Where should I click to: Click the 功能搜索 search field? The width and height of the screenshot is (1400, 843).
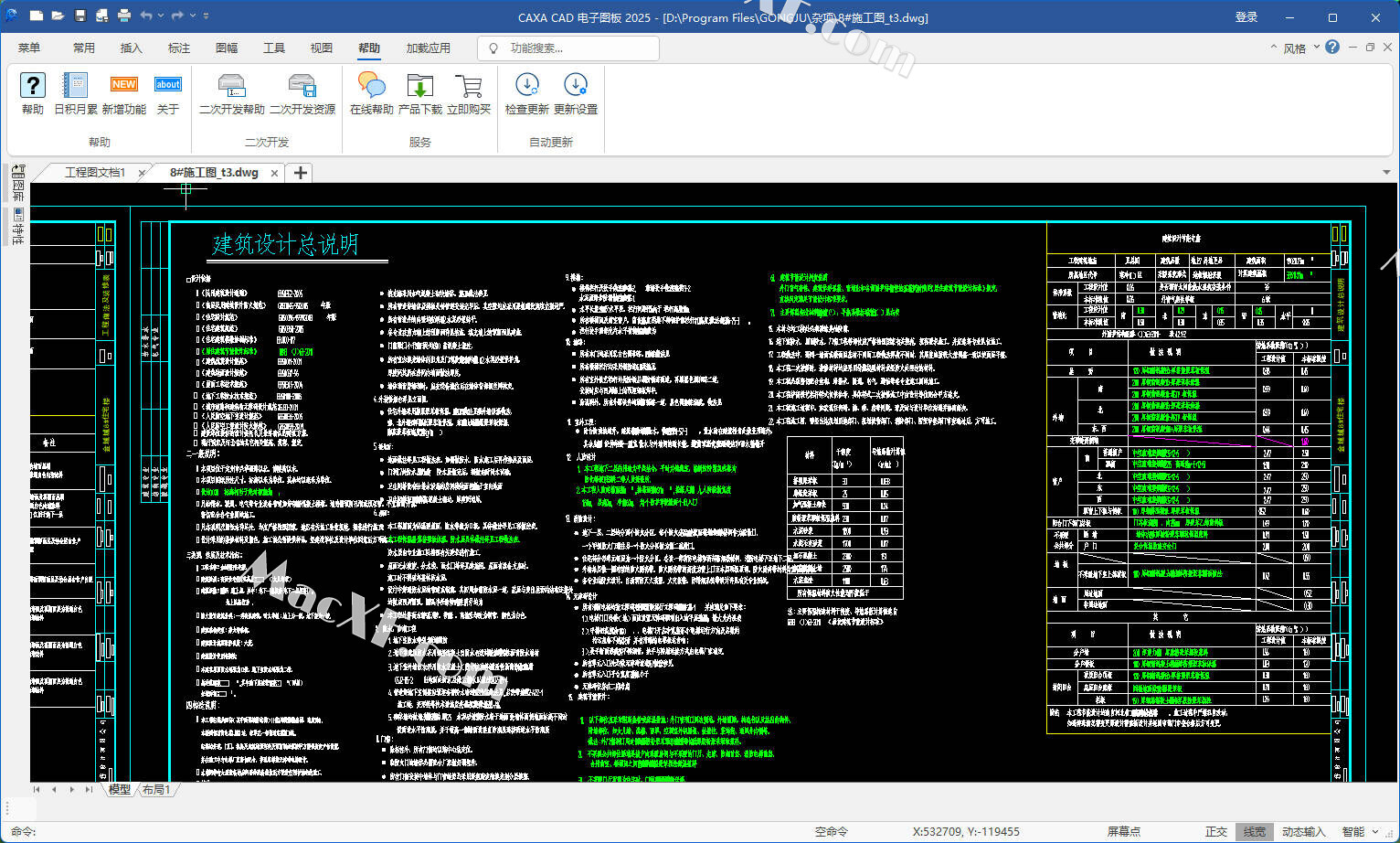point(568,48)
